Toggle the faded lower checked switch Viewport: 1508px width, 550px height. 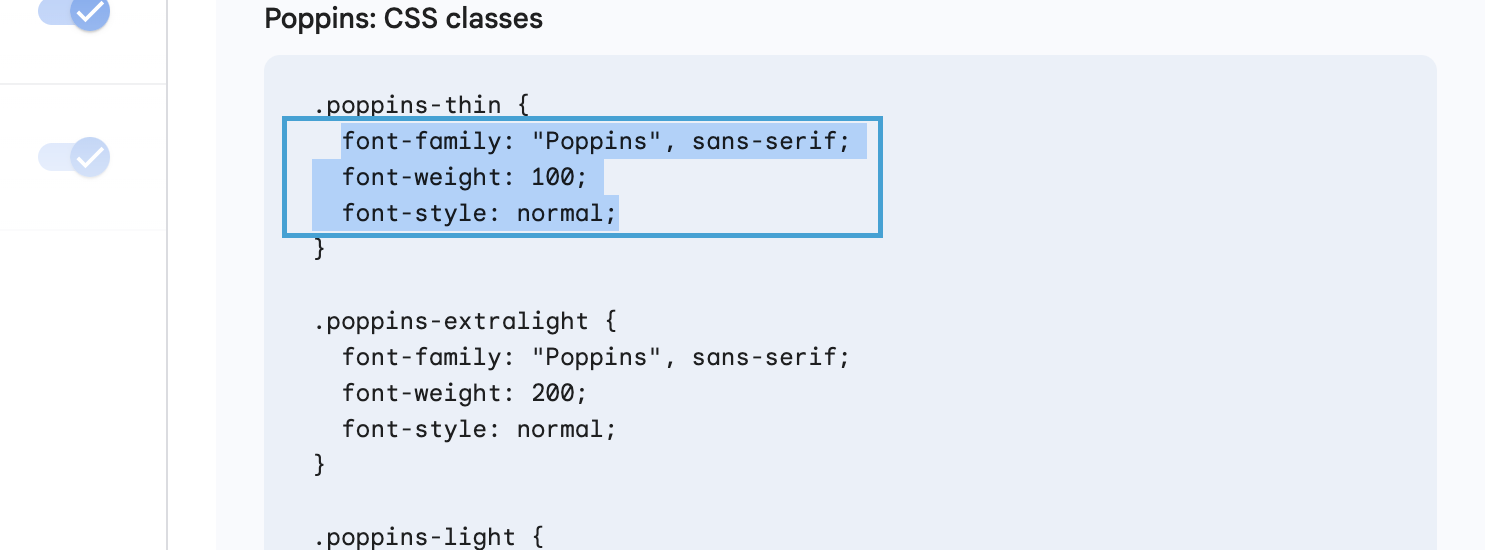tap(74, 157)
